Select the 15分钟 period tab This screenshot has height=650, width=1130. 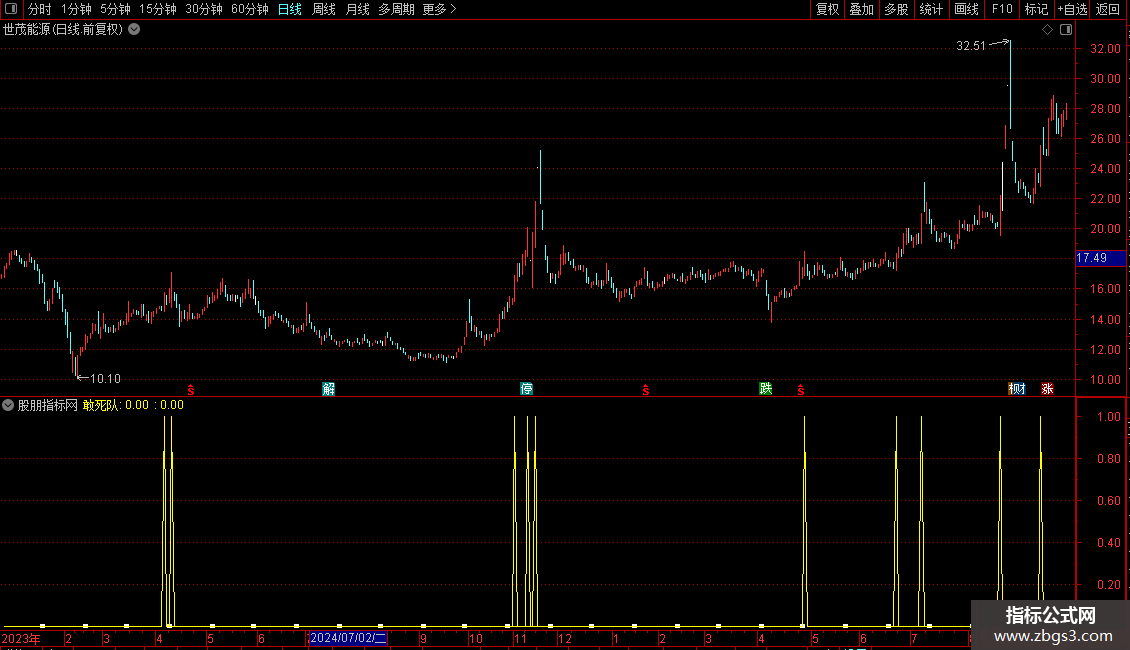point(158,9)
